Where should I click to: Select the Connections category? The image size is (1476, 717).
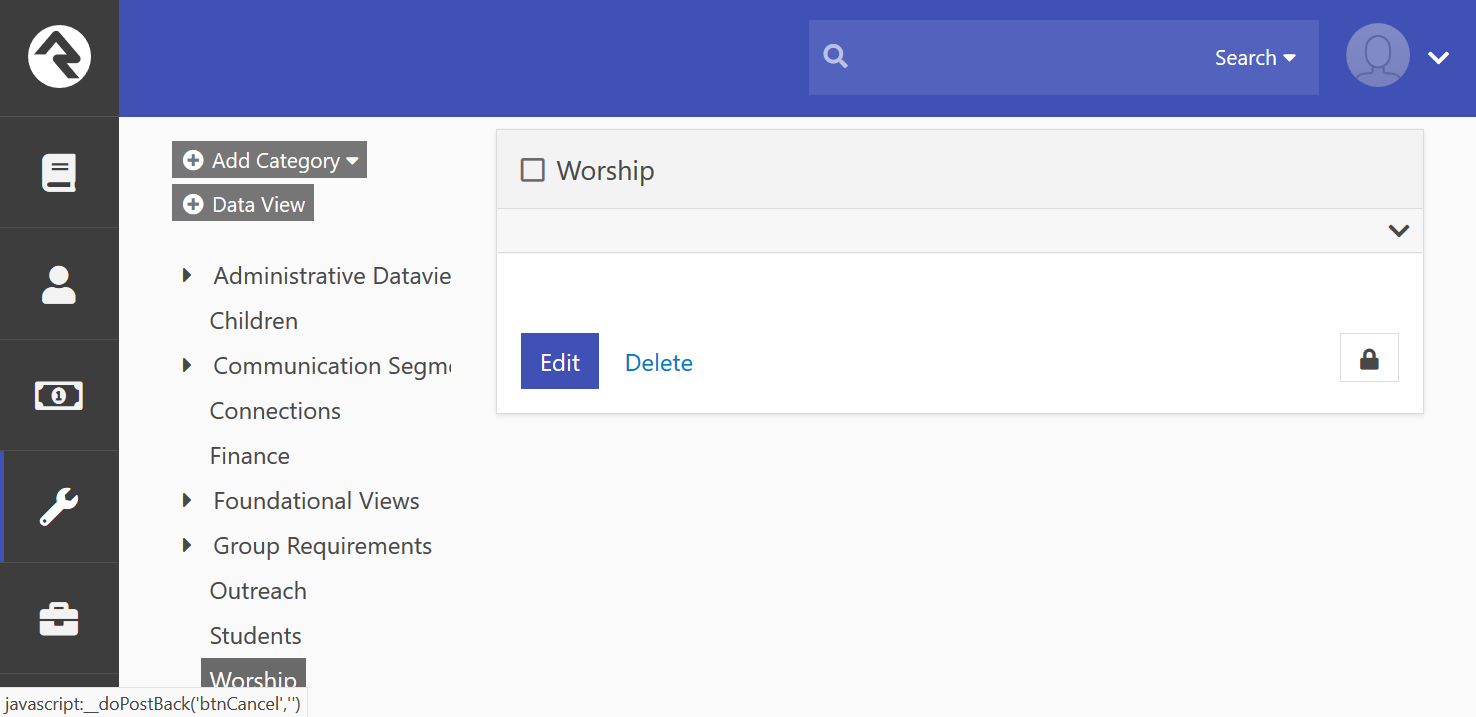[275, 411]
